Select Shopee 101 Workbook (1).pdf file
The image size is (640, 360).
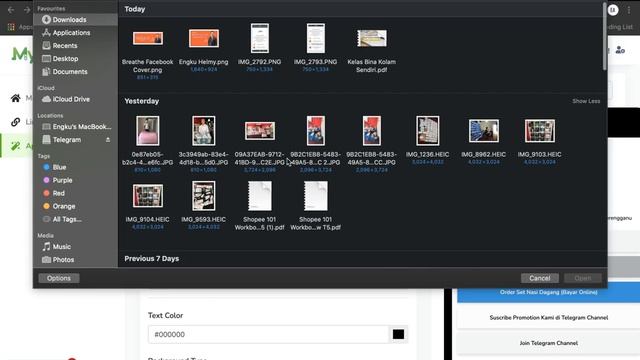(260, 196)
